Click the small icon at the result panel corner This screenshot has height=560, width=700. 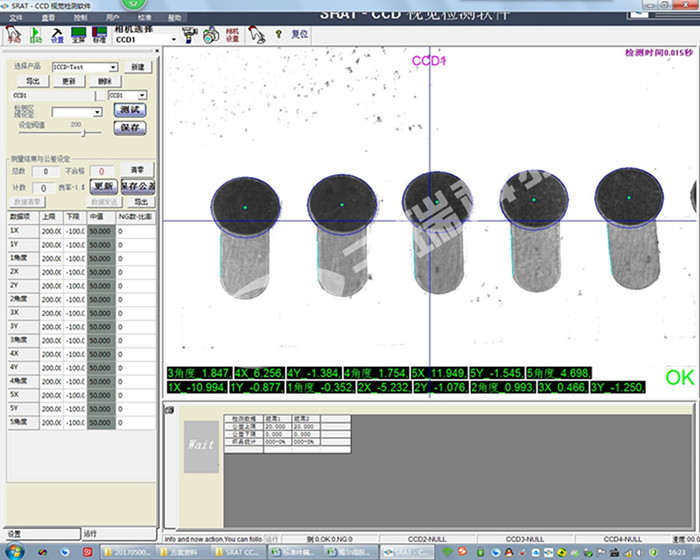(169, 410)
